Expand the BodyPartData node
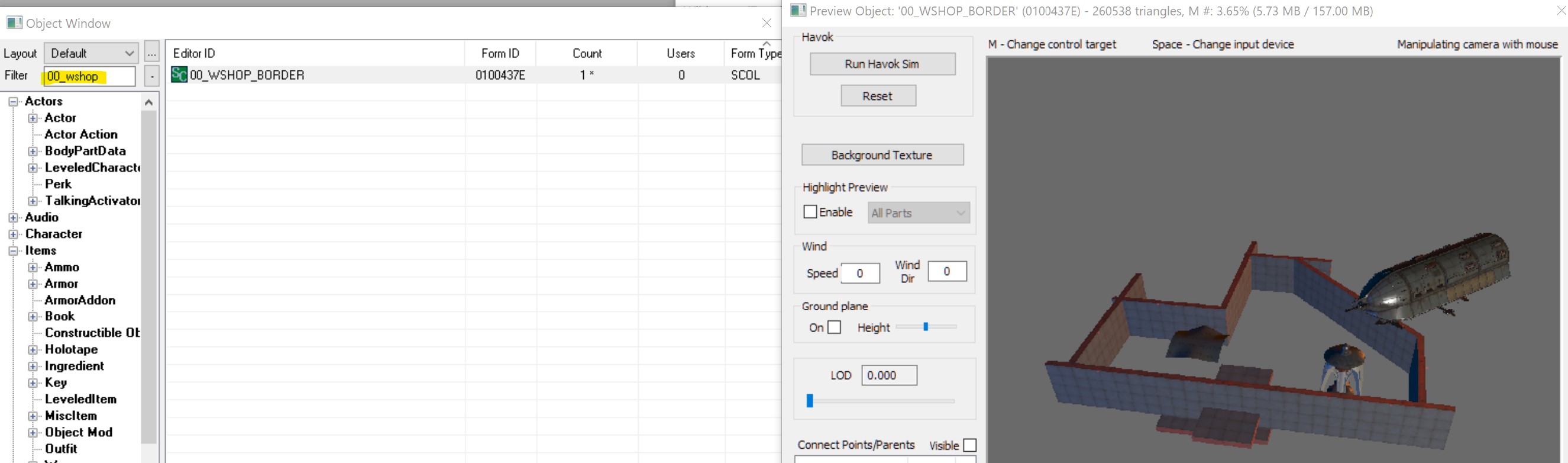The width and height of the screenshot is (1568, 463). coord(33,151)
